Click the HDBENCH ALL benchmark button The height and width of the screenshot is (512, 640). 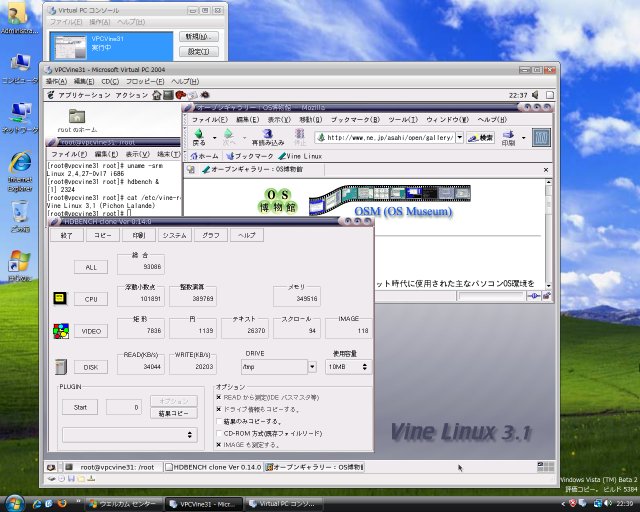(x=91, y=267)
